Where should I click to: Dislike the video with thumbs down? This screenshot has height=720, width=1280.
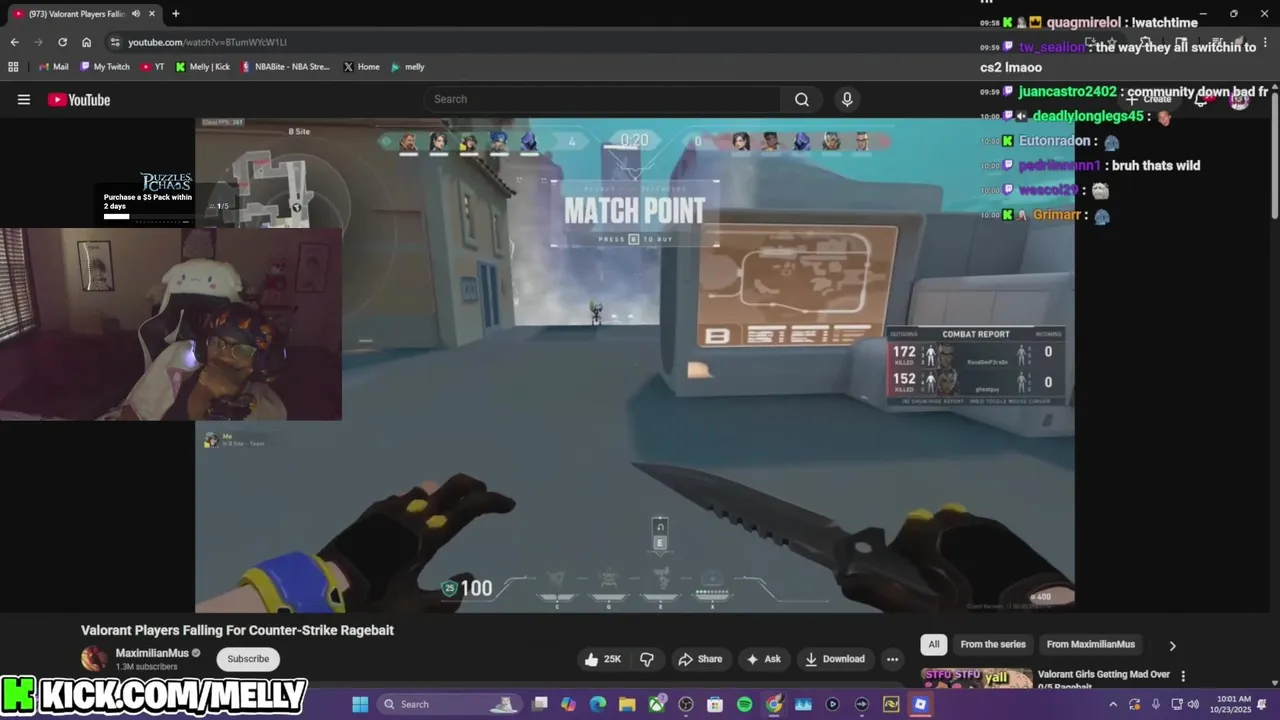647,659
